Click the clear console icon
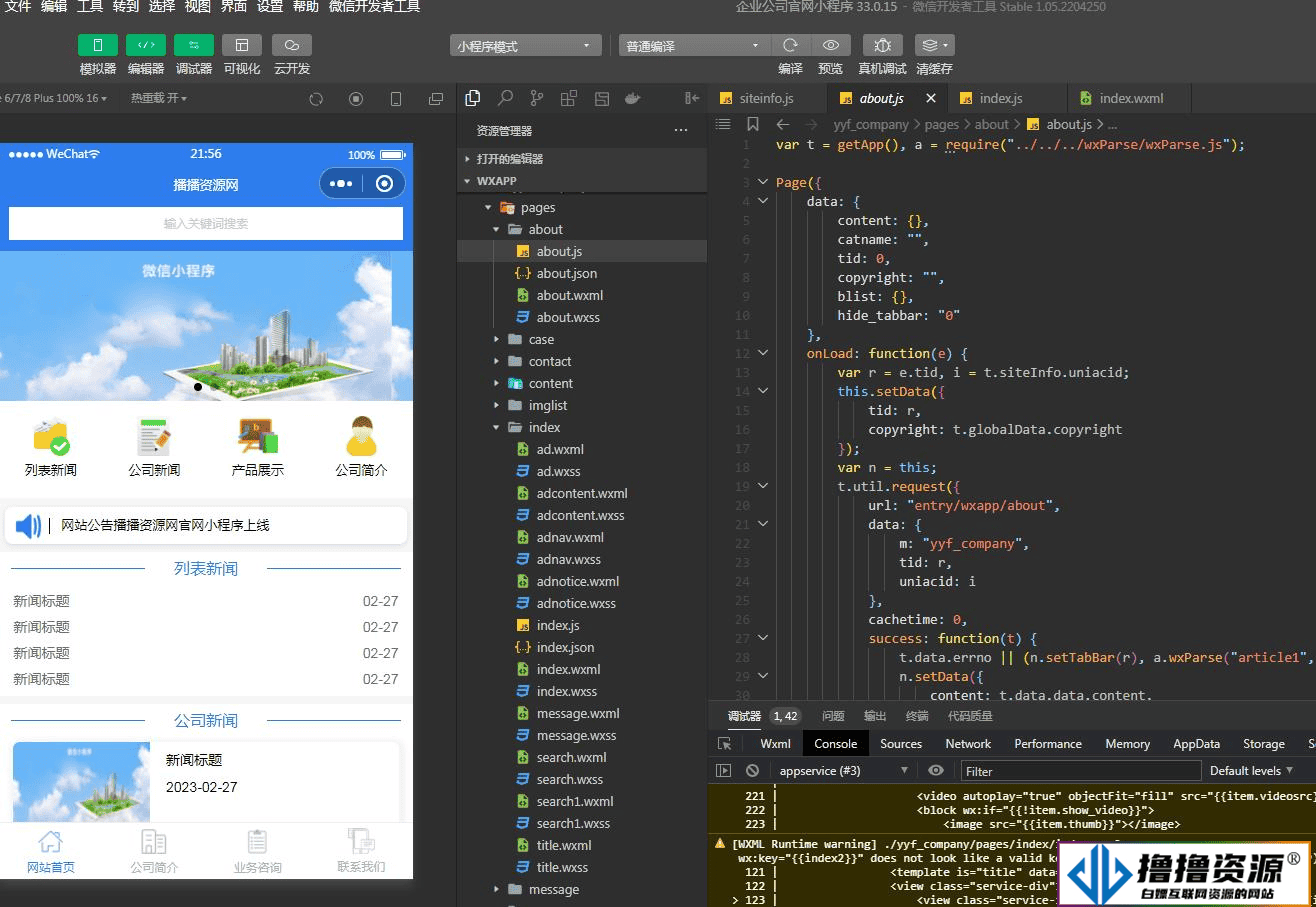This screenshot has height=907, width=1316. 752,770
